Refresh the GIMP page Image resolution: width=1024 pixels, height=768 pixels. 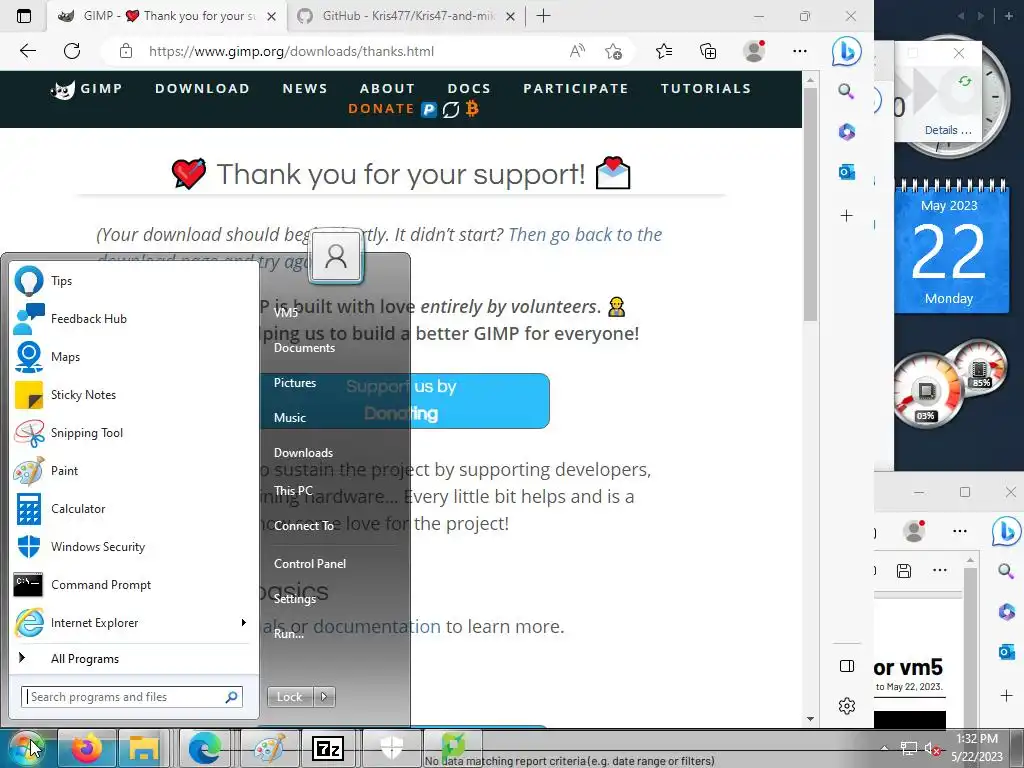coord(72,51)
